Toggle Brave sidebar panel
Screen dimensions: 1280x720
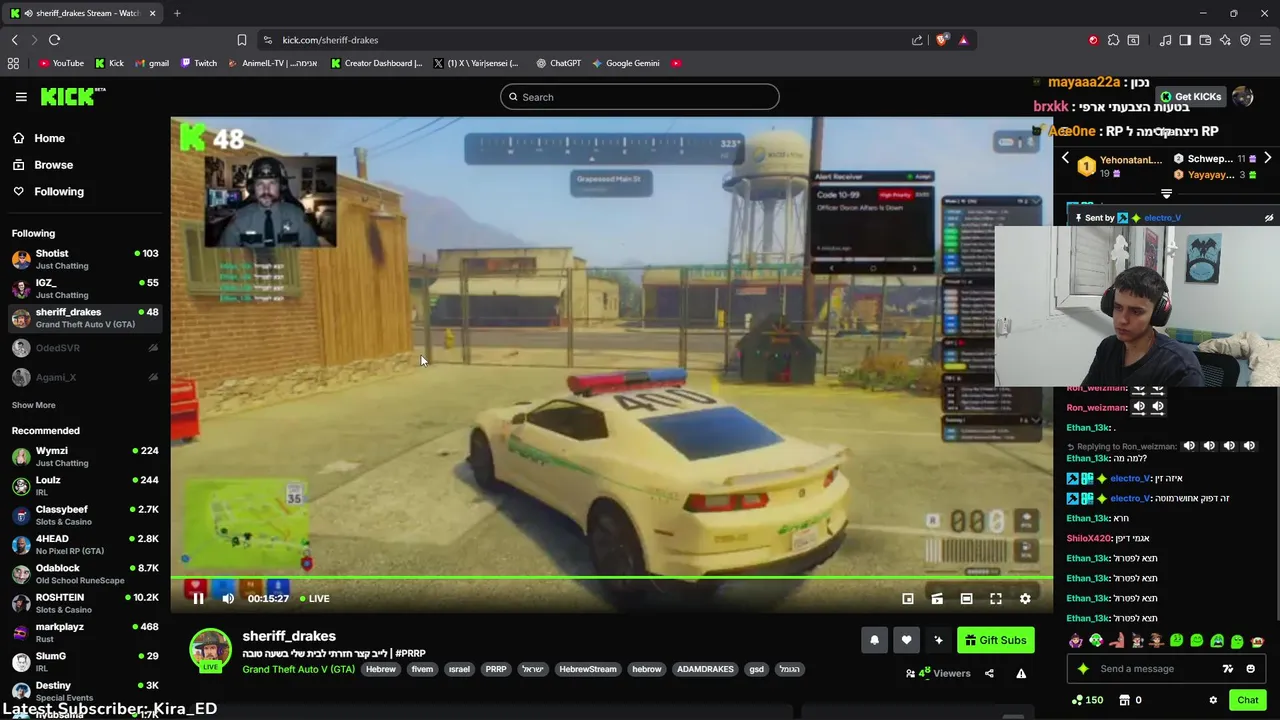1185,40
